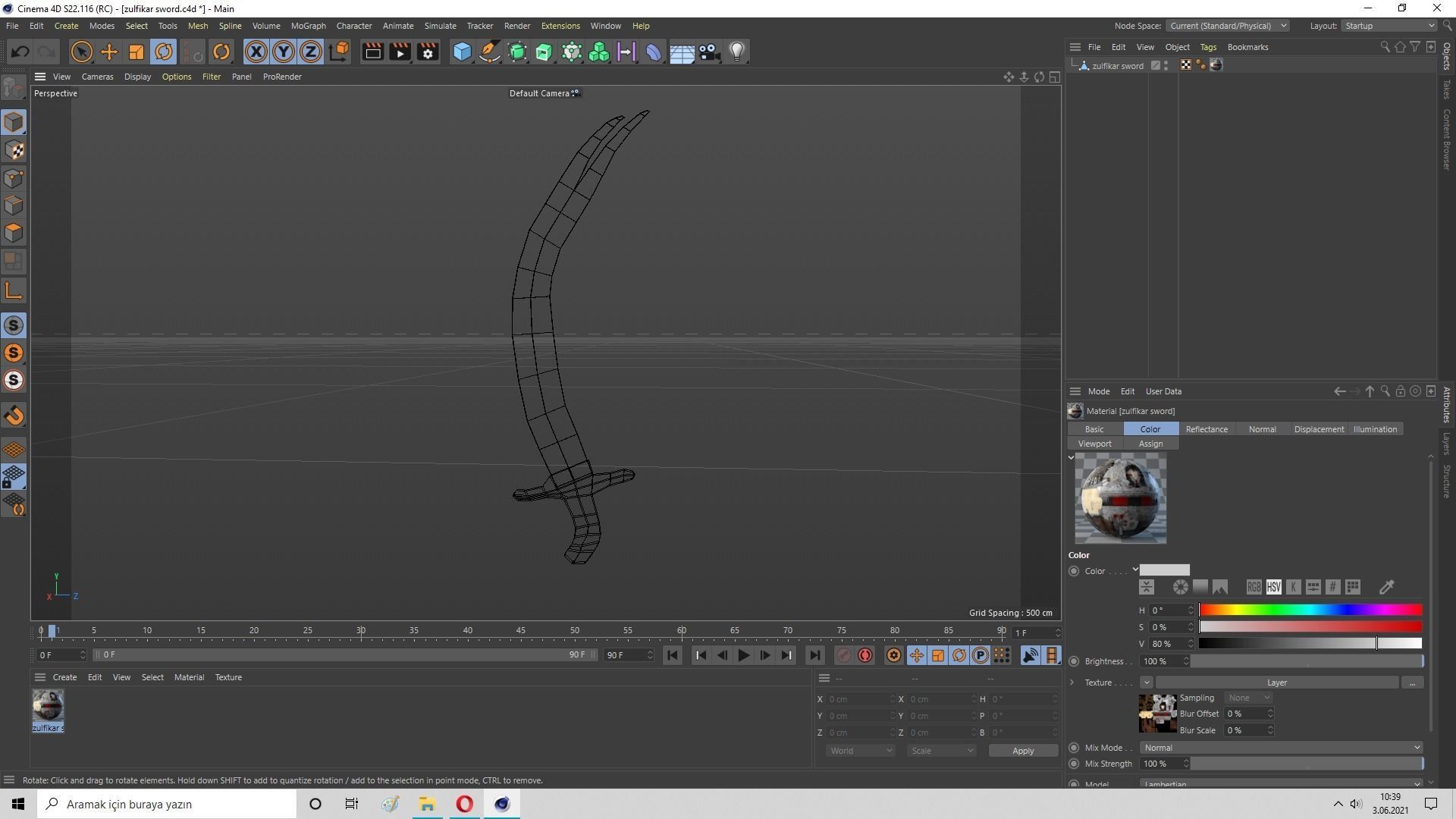Open Layout Startup dropdown
This screenshot has width=1456, height=819.
coord(1389,26)
